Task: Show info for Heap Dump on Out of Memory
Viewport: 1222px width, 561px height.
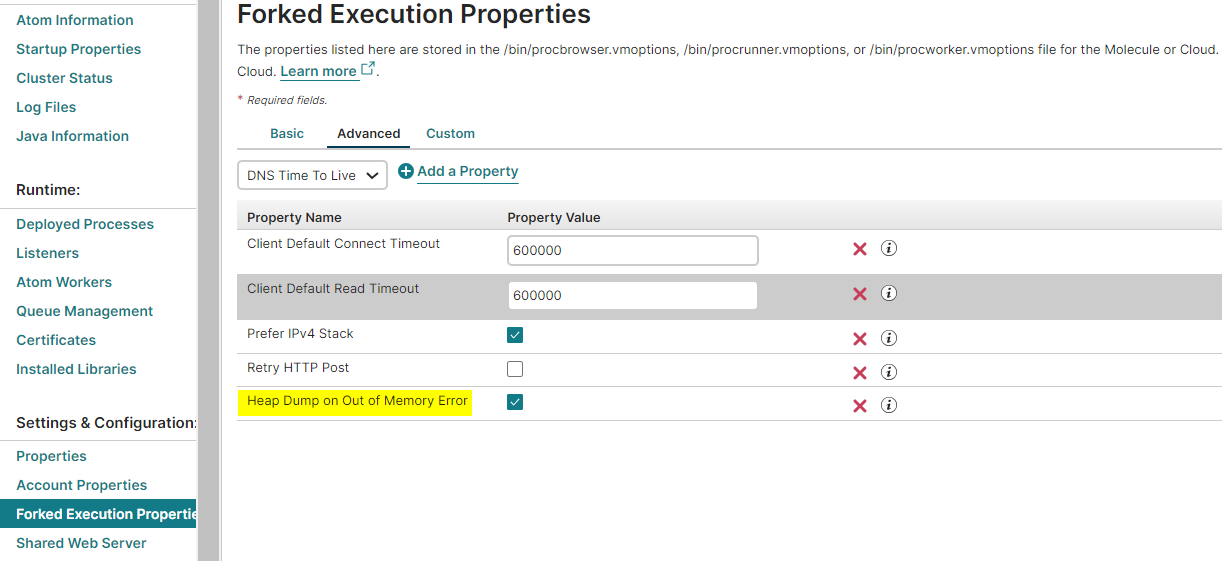Action: coord(888,405)
